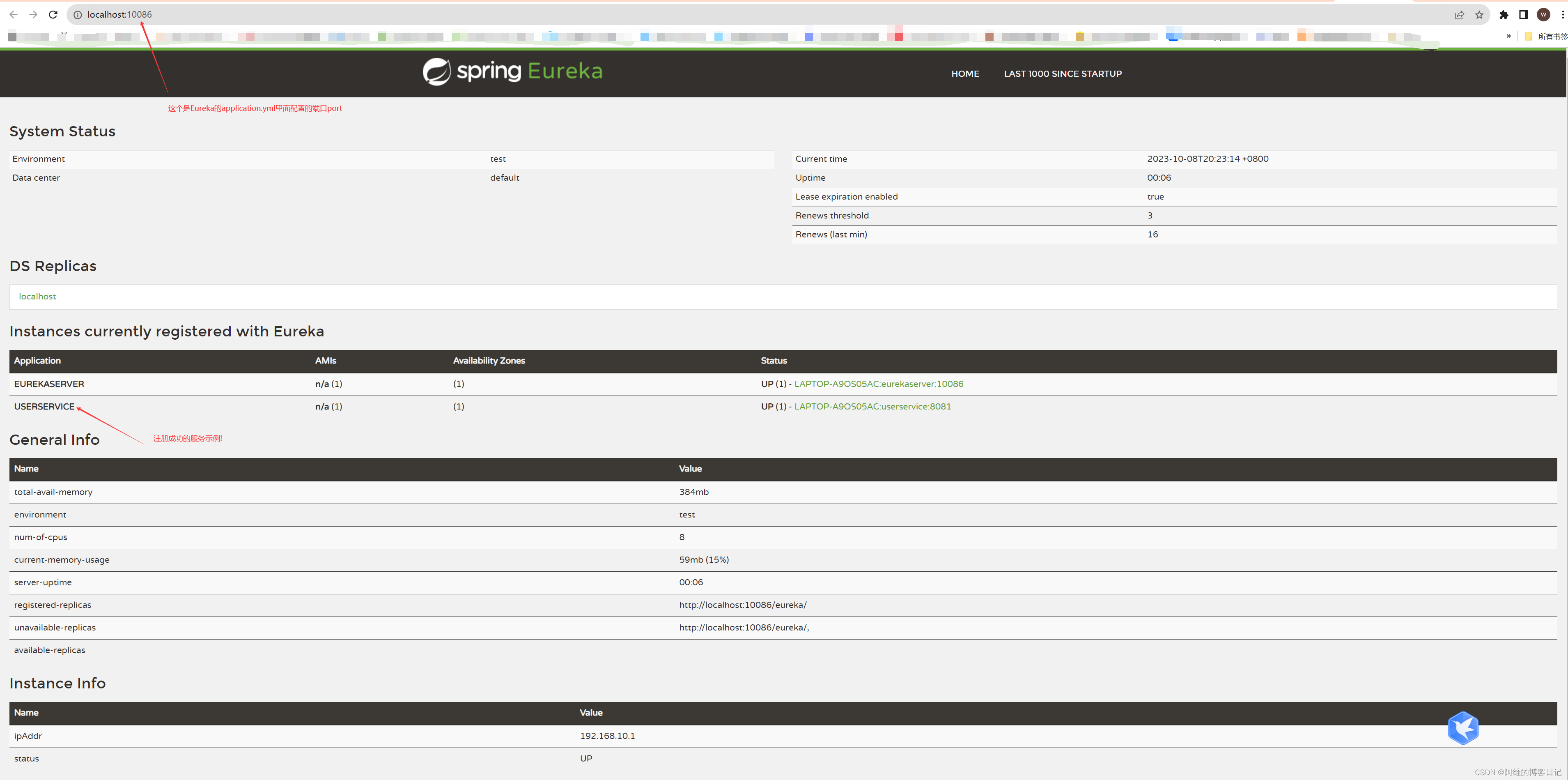Open the 所有书签 bookmarks folder
The height and width of the screenshot is (780, 1568).
[1546, 37]
